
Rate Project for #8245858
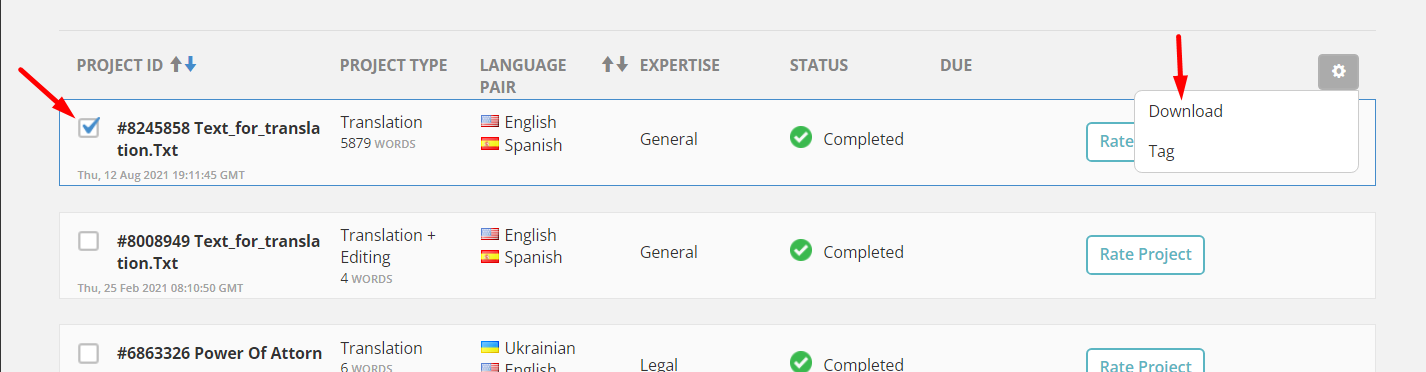pos(1111,141)
